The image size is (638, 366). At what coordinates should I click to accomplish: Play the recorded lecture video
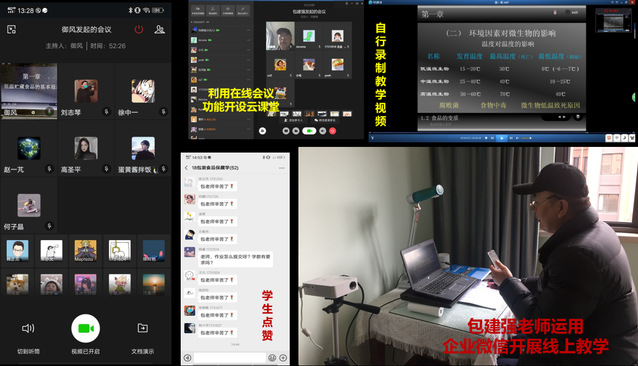coord(502,138)
